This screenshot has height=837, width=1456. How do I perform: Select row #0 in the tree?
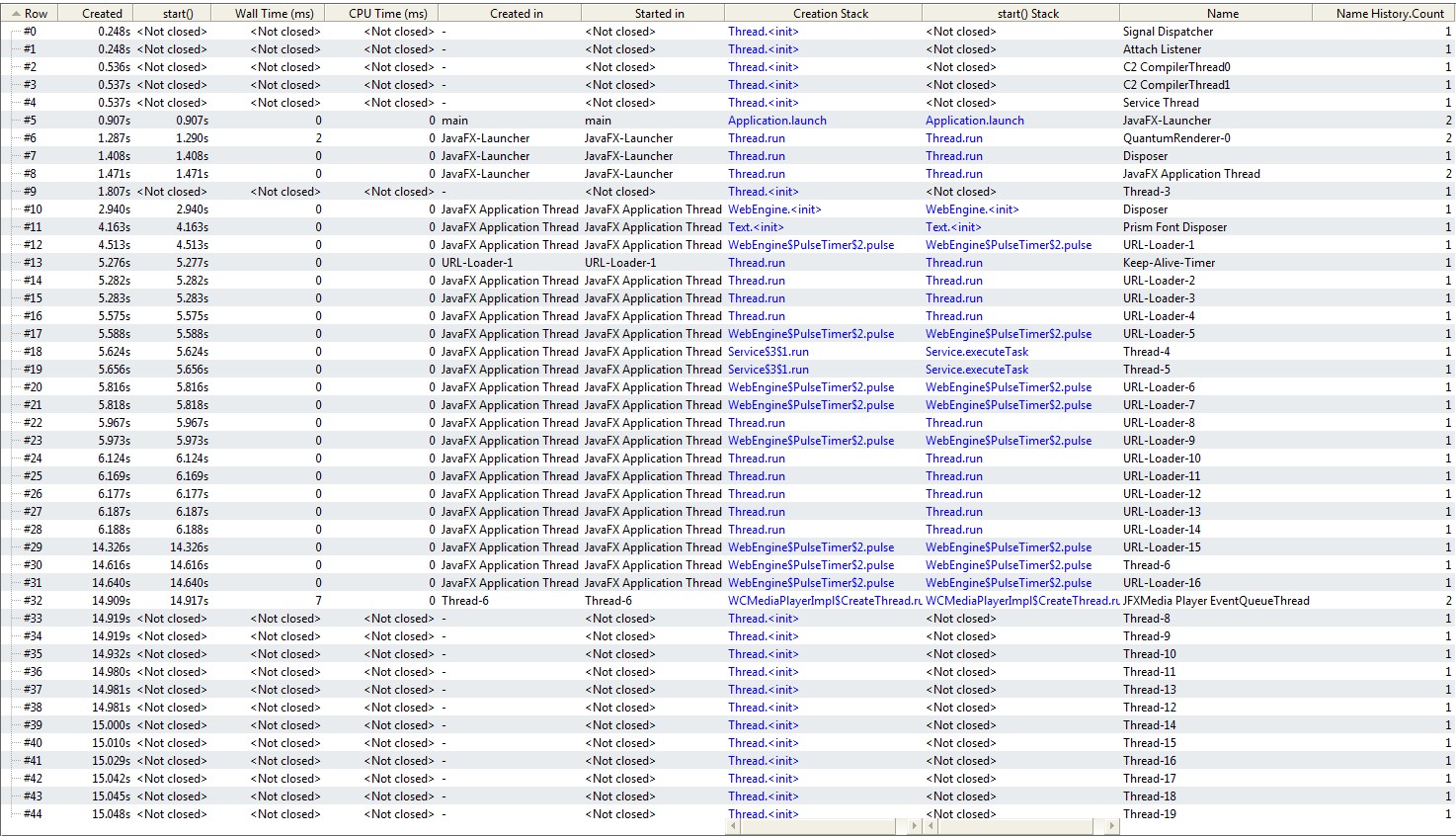[30, 32]
